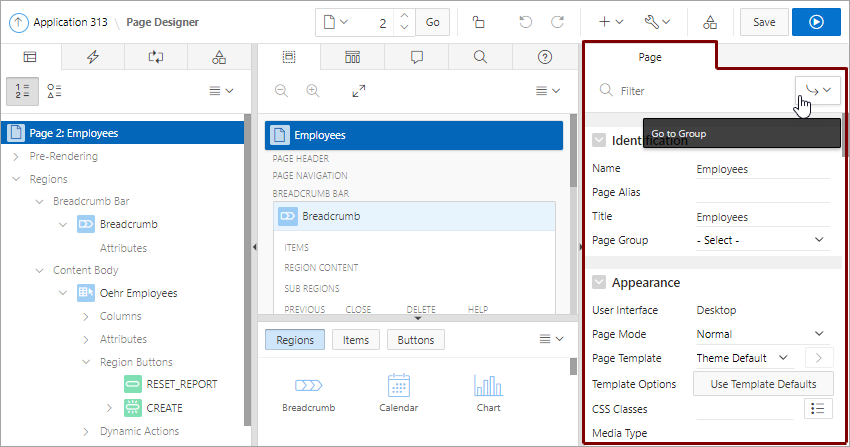
Task: Expand the Columns node
Action: [86, 316]
